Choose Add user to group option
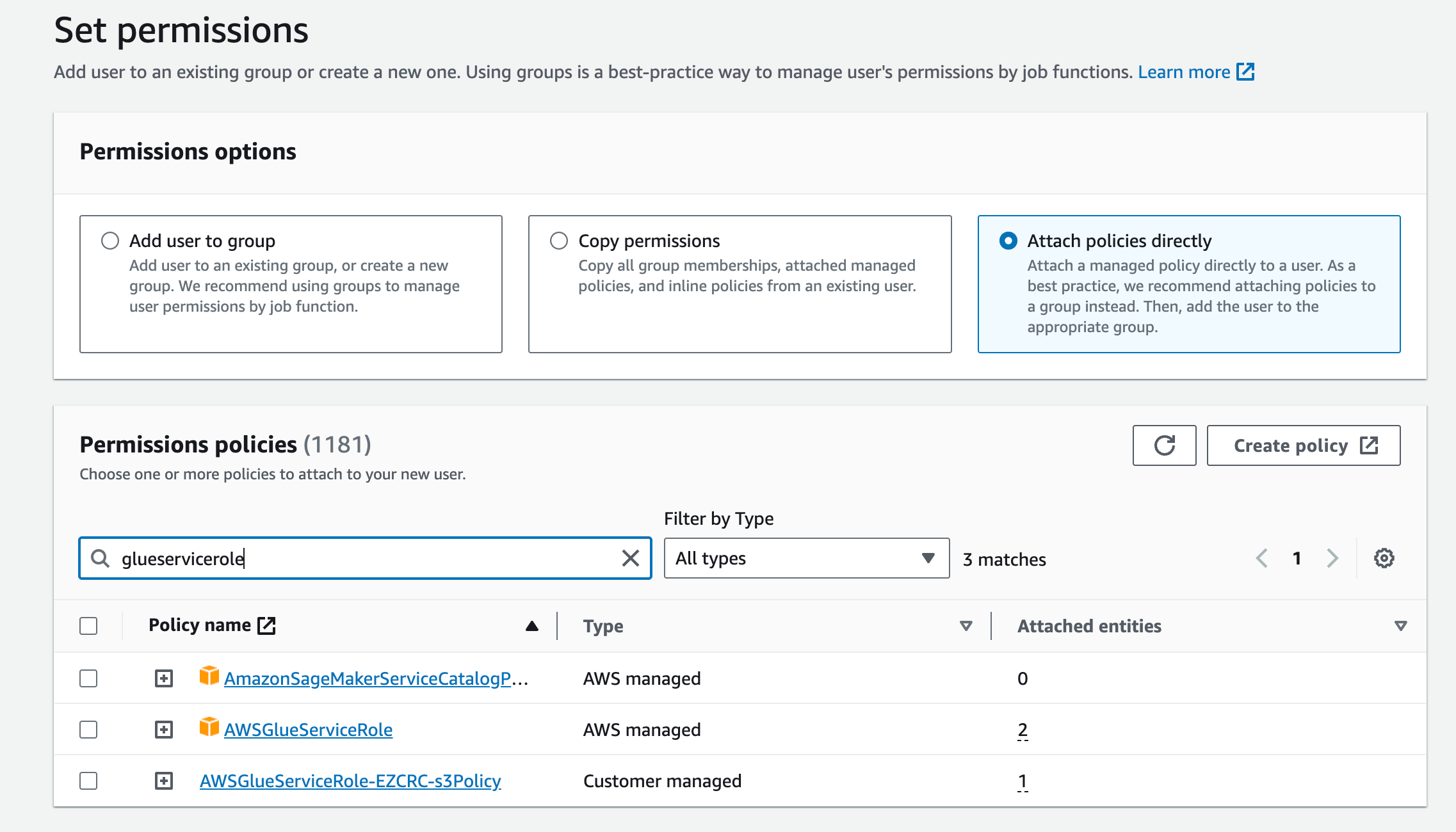The height and width of the screenshot is (832, 1456). click(110, 241)
